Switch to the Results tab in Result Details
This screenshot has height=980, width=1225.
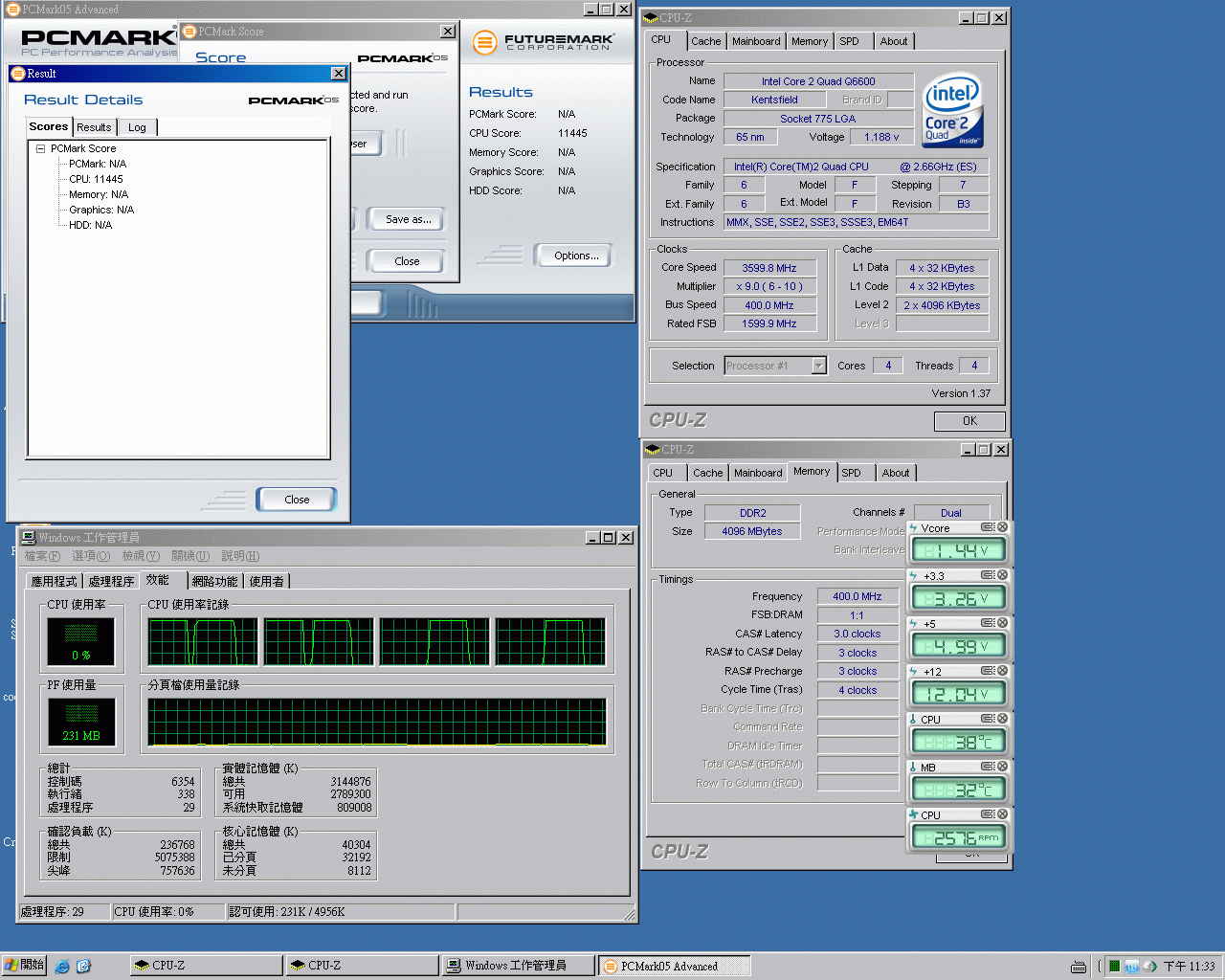(x=94, y=127)
